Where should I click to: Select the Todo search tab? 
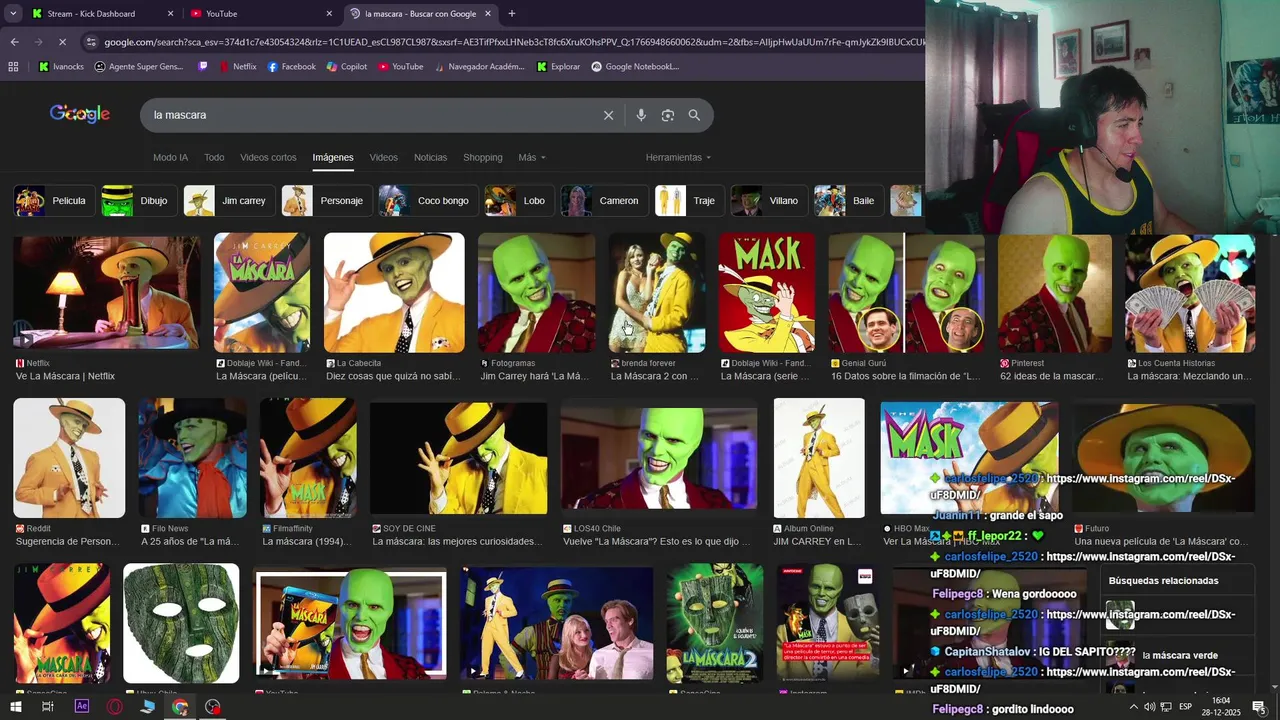click(x=214, y=157)
